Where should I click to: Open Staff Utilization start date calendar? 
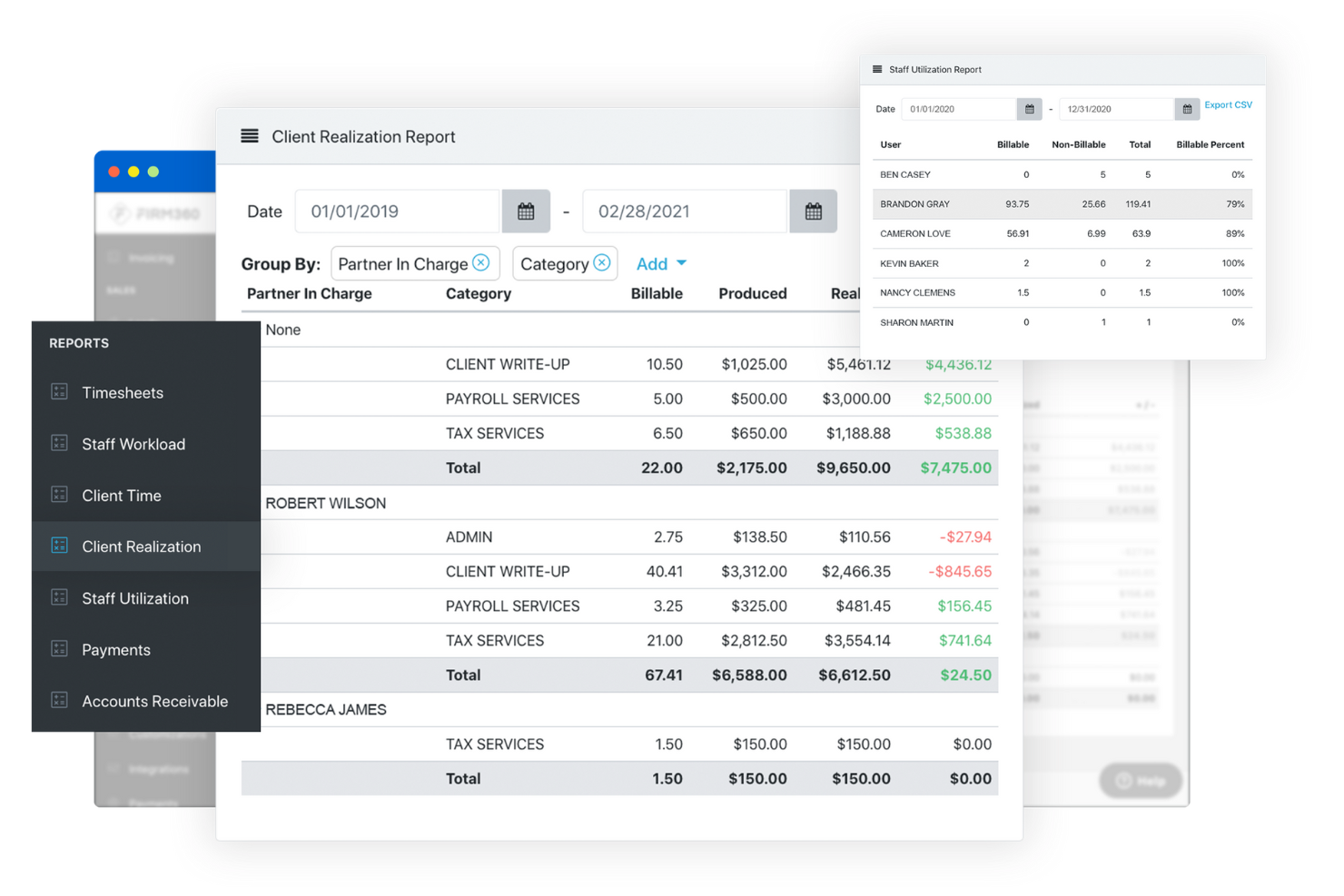(x=1029, y=108)
